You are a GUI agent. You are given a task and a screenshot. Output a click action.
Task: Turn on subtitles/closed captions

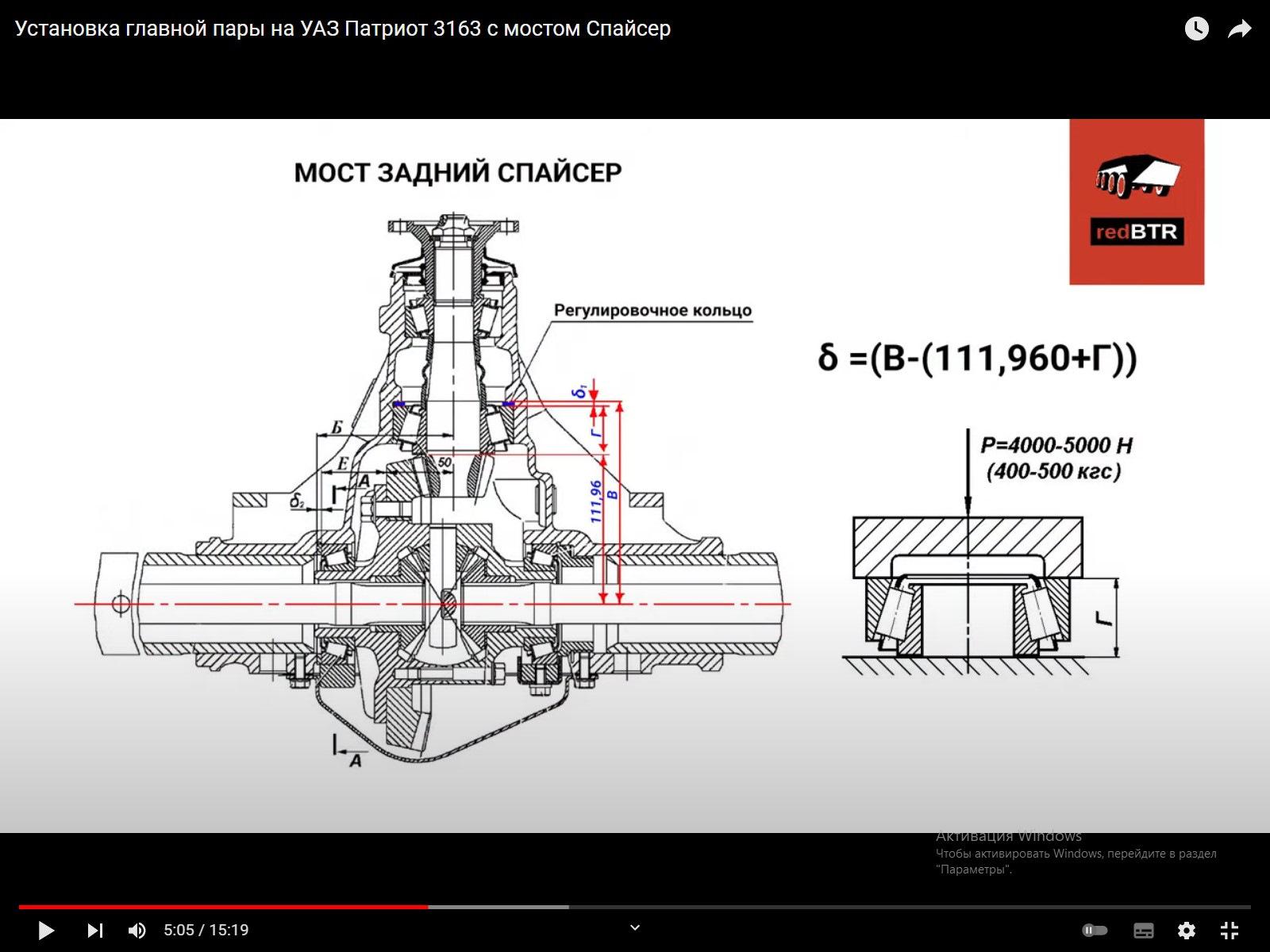[1144, 930]
